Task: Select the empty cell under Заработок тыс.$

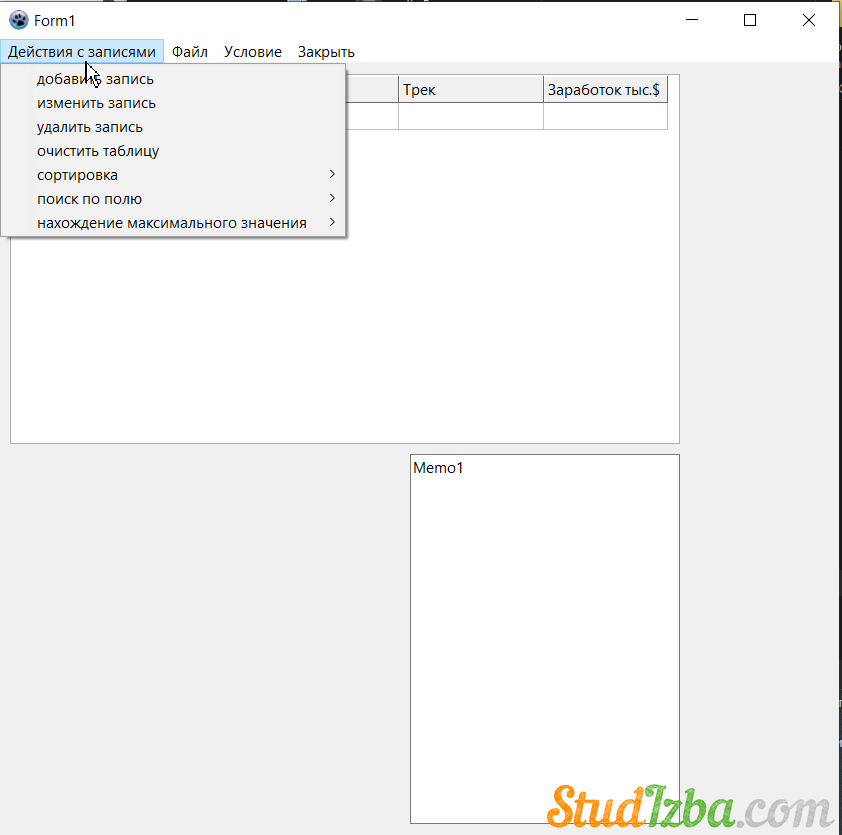Action: pyautogui.click(x=606, y=116)
